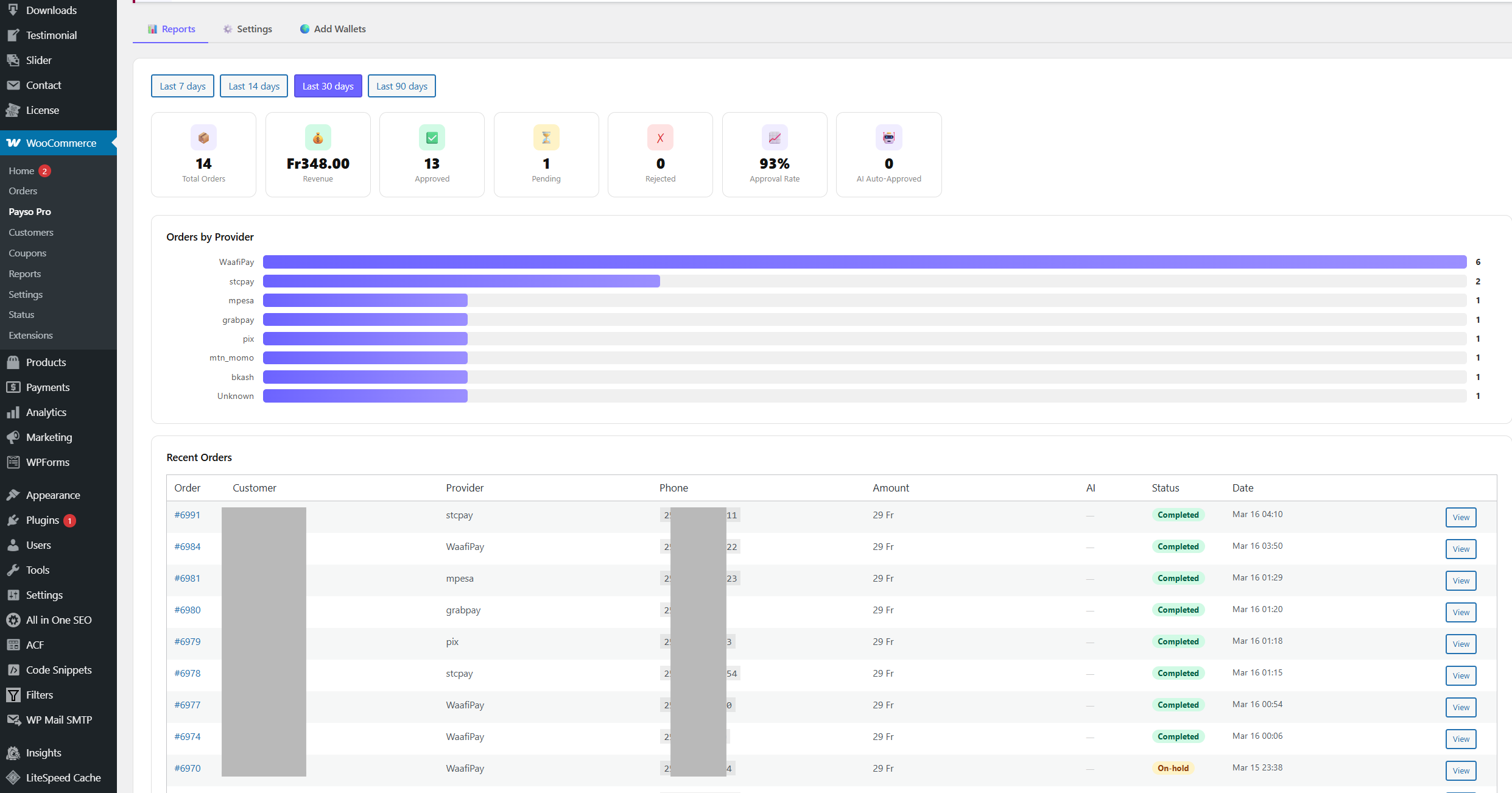Click the Revenue money bag icon
The height and width of the screenshot is (793, 1512).
point(318,138)
